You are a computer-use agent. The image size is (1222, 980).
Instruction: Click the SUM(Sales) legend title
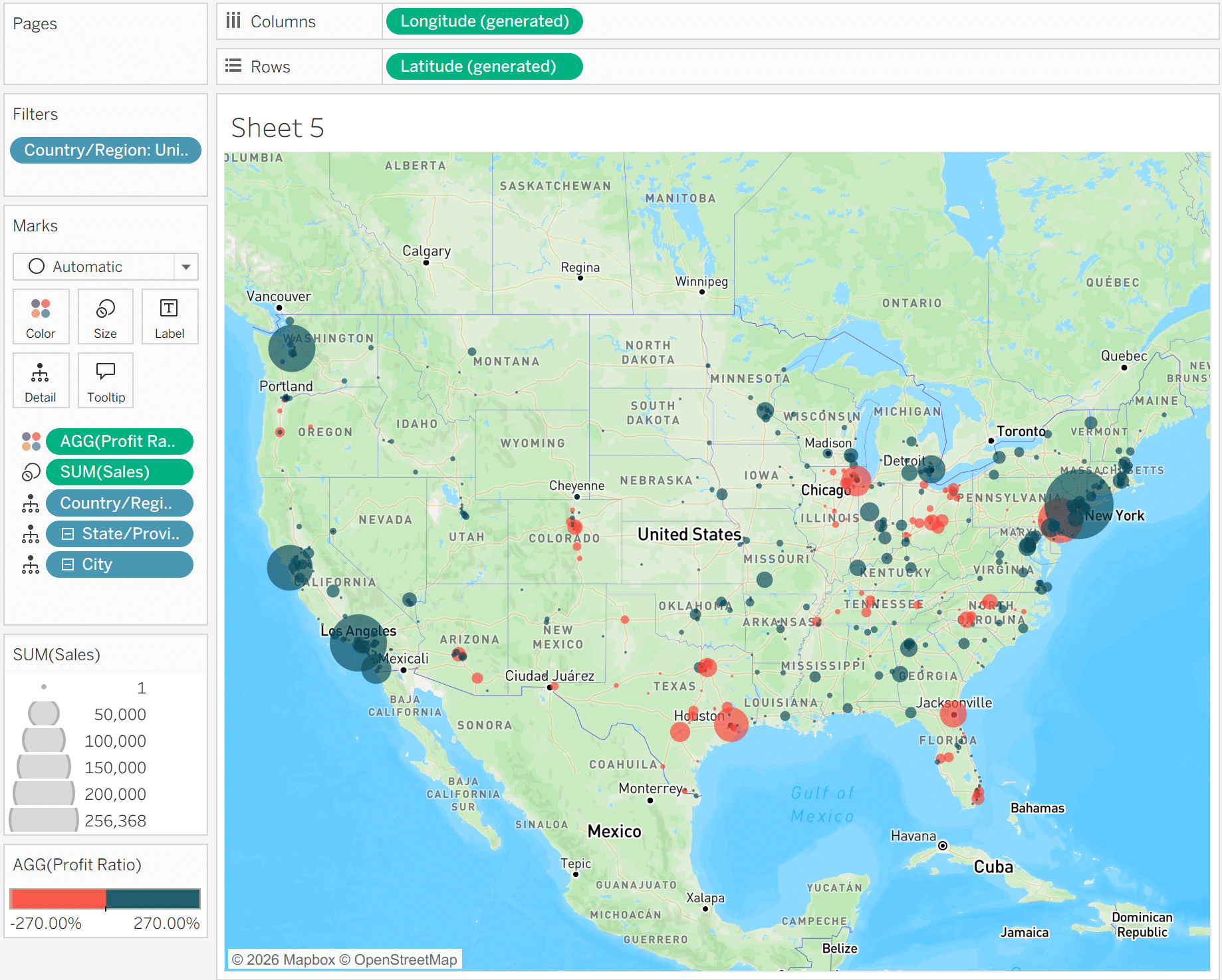pyautogui.click(x=57, y=655)
